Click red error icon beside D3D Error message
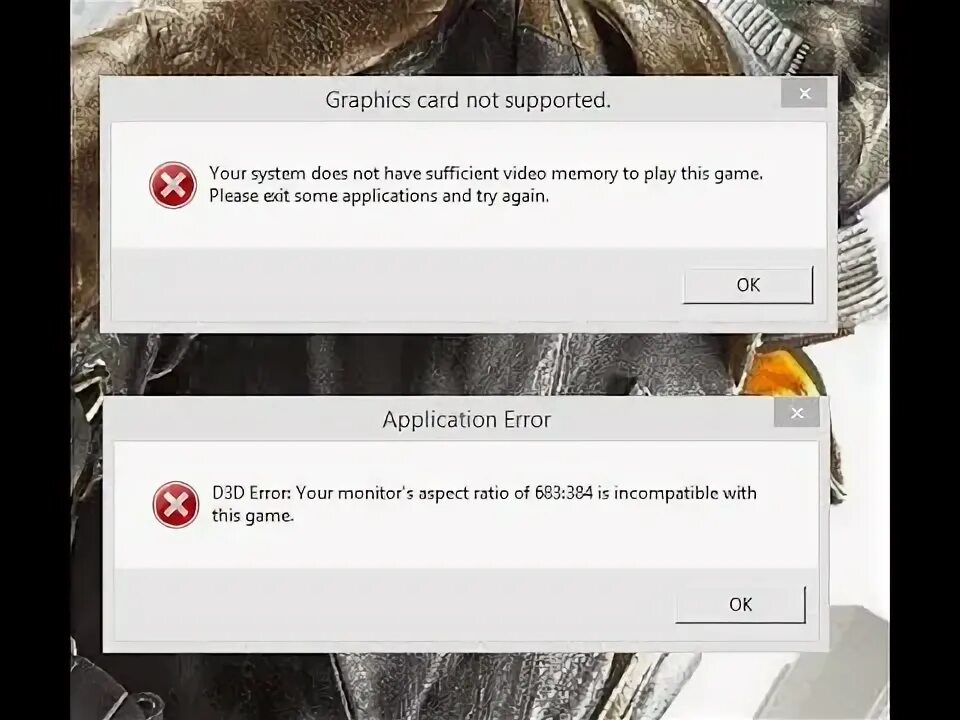Image resolution: width=960 pixels, height=720 pixels. (176, 505)
